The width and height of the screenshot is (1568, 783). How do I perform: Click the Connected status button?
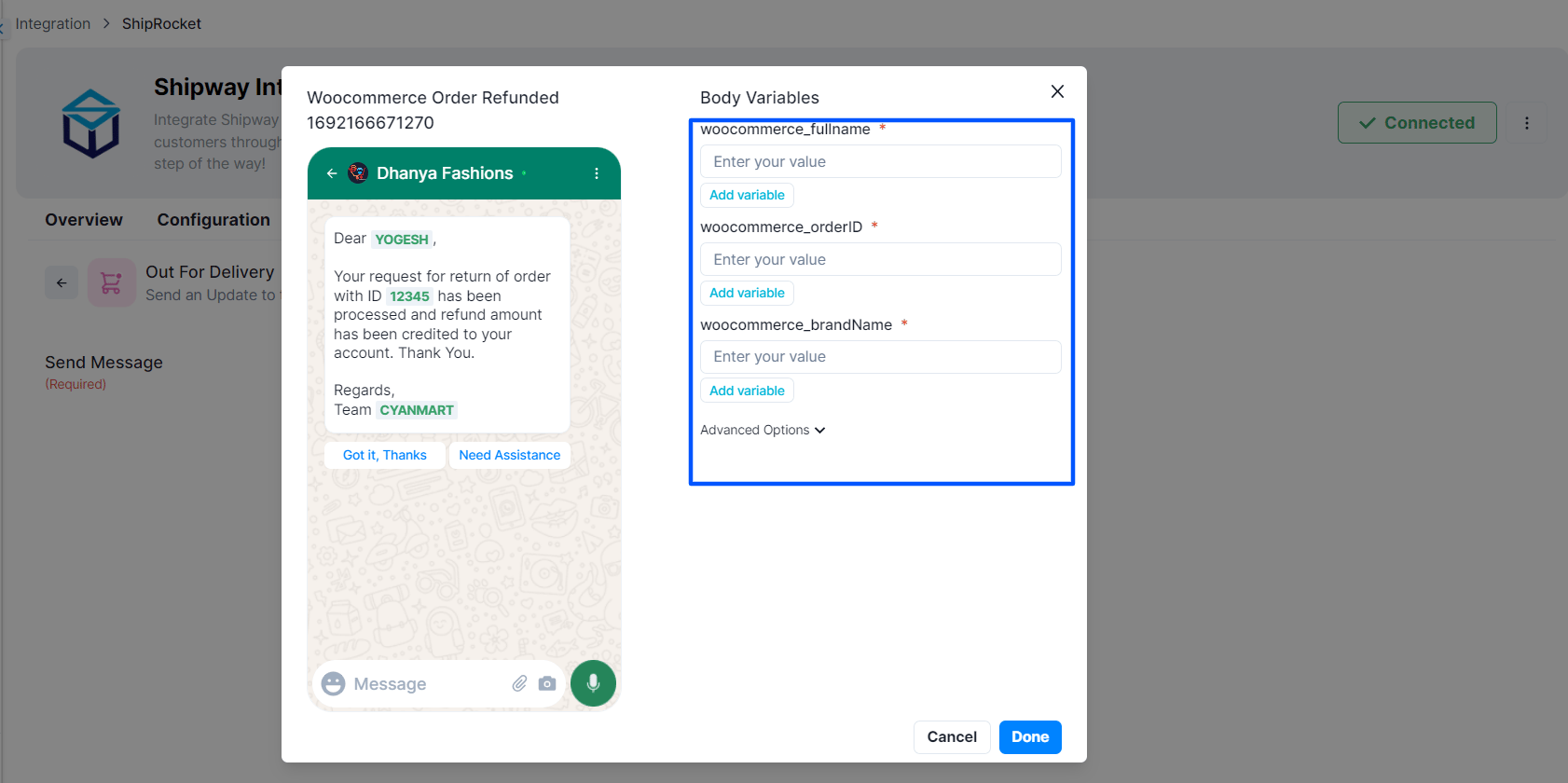[x=1417, y=123]
